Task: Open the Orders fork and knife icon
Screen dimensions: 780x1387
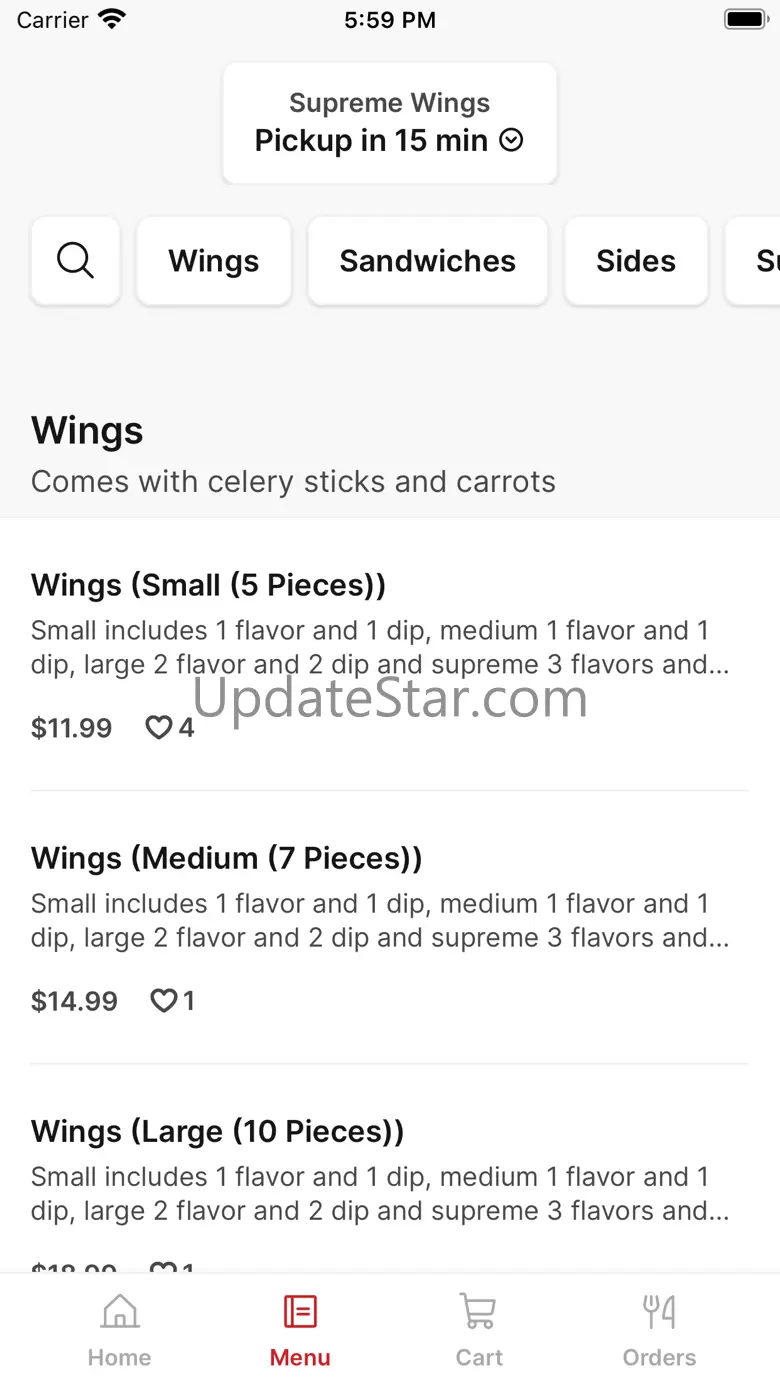Action: (659, 1311)
